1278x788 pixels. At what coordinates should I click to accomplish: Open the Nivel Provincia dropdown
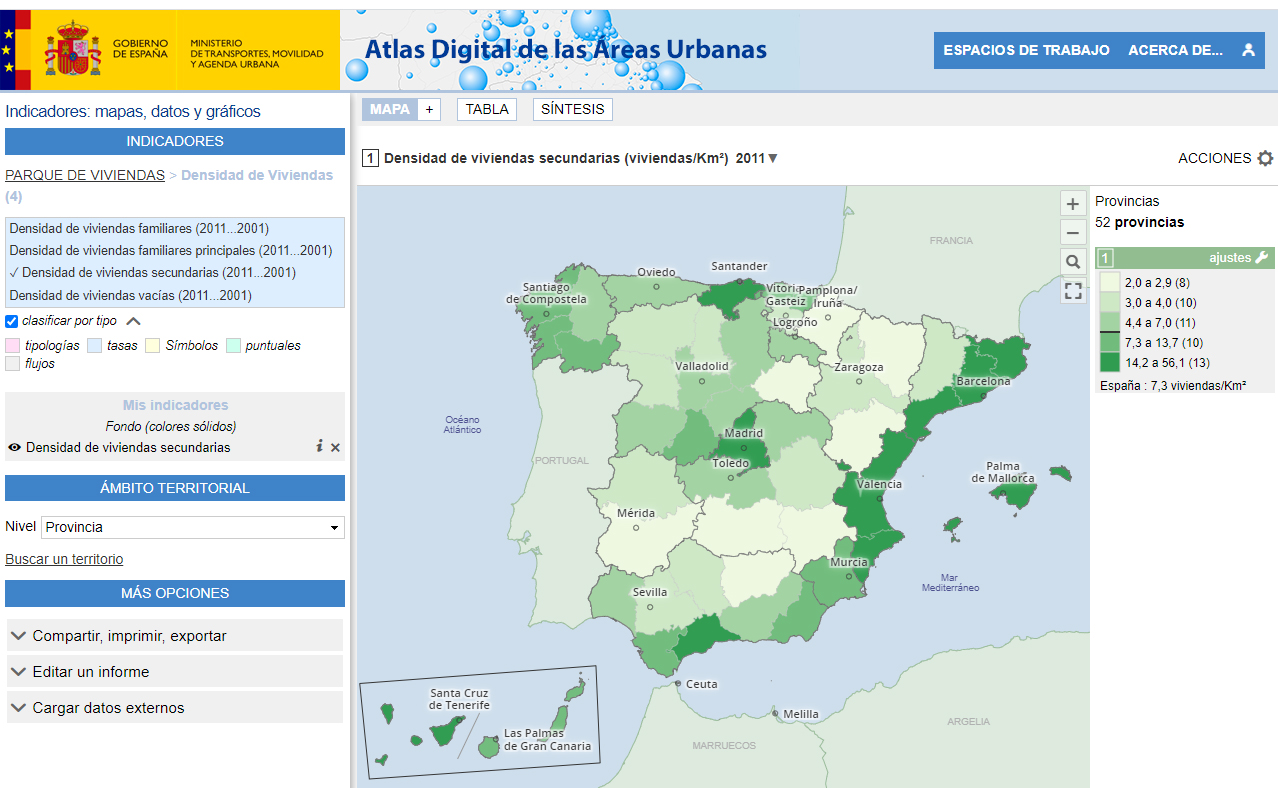click(193, 527)
